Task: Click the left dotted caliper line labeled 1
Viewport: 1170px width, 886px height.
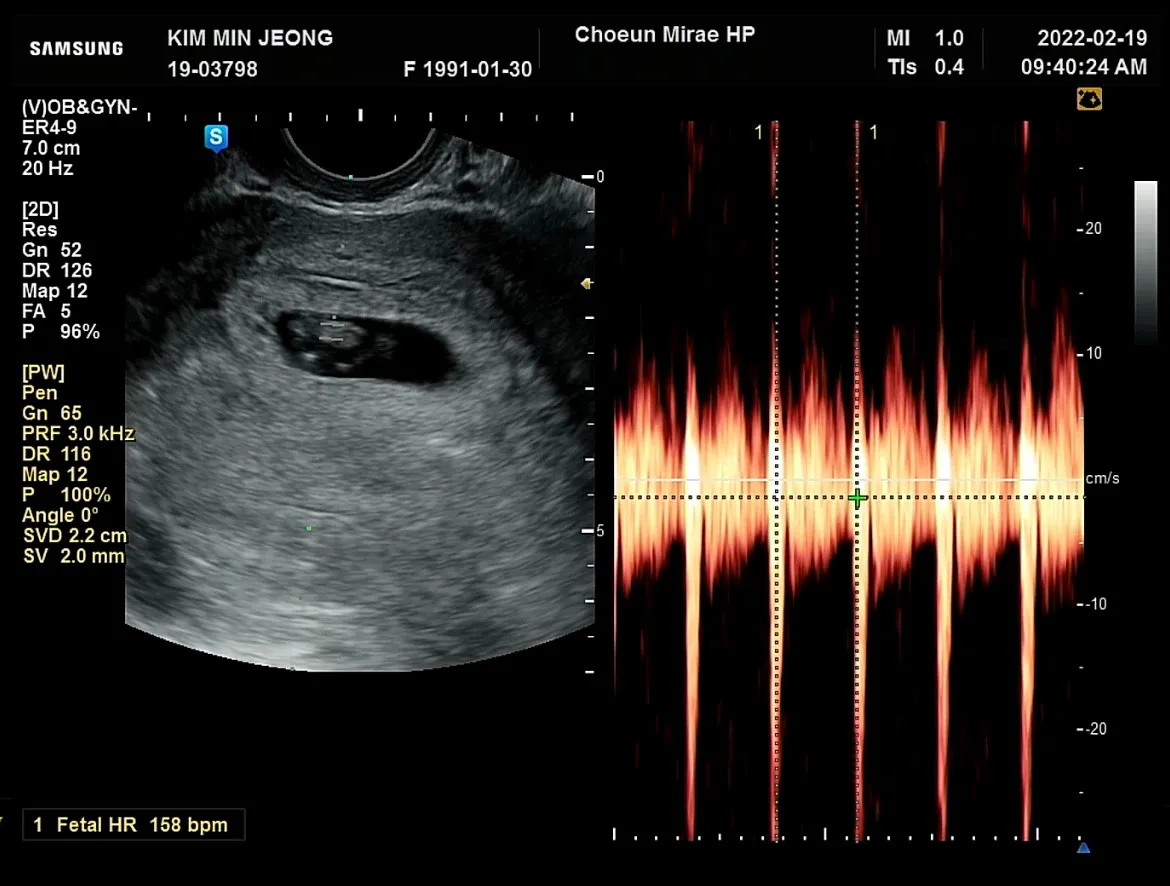Action: click(776, 478)
